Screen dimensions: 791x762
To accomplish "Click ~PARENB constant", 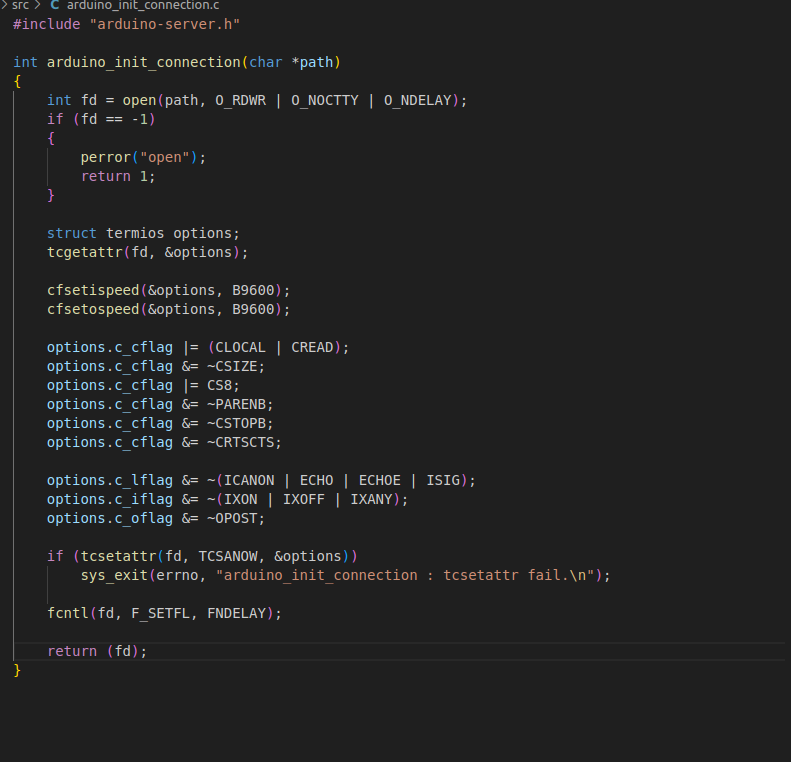I will pos(236,404).
